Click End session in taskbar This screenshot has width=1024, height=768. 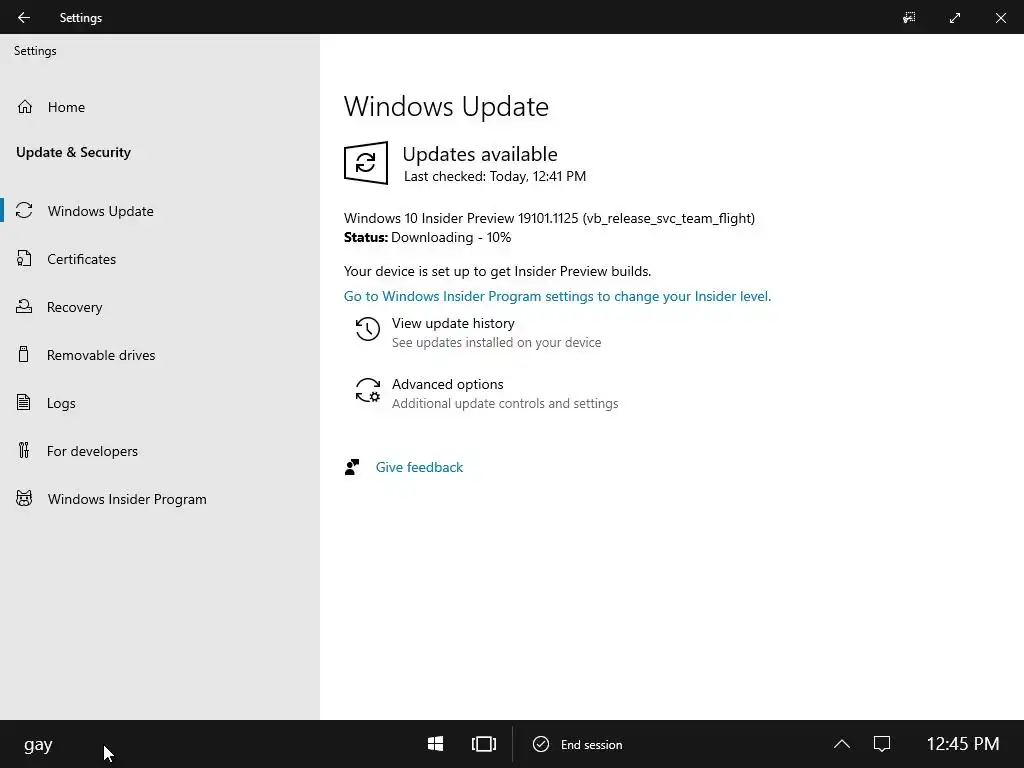click(x=592, y=744)
